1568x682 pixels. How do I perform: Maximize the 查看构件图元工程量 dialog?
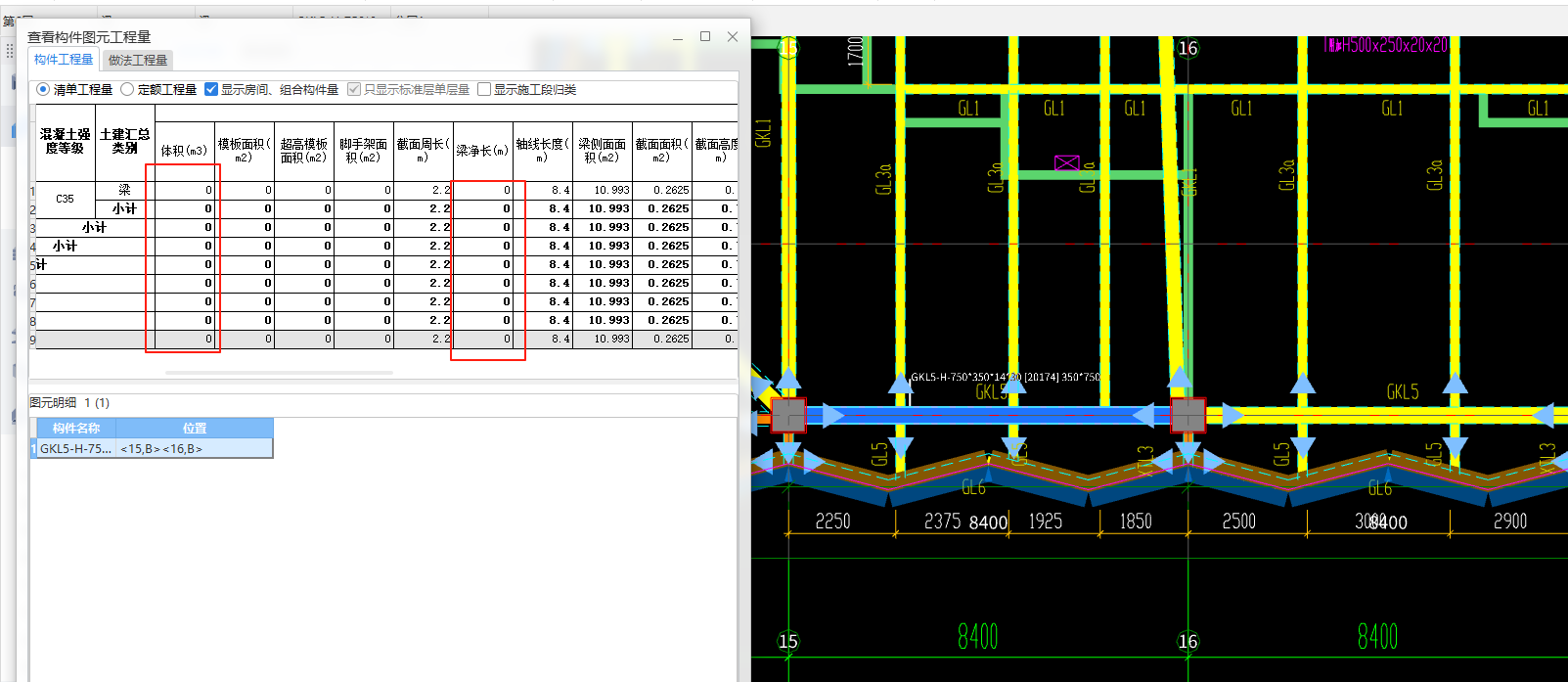tap(705, 36)
